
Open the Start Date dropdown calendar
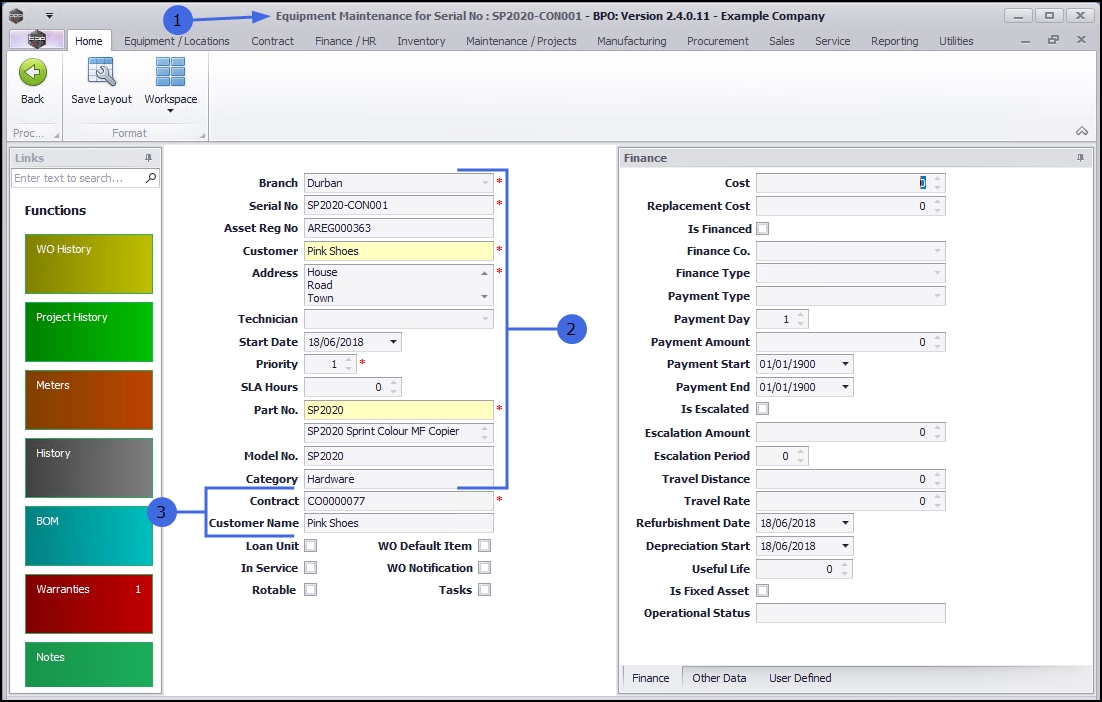[393, 342]
